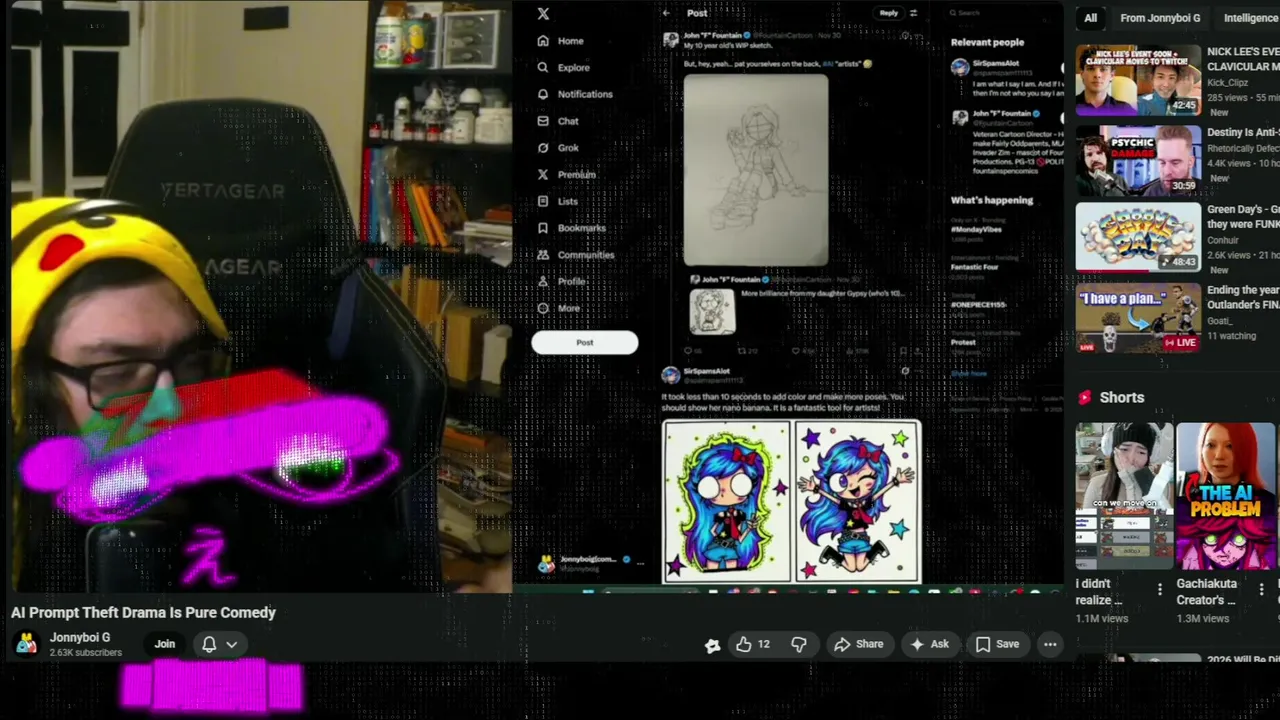Image resolution: width=1280 pixels, height=720 pixels.
Task: Open the Jonnyboi G channel name link
Action: (x=80, y=638)
